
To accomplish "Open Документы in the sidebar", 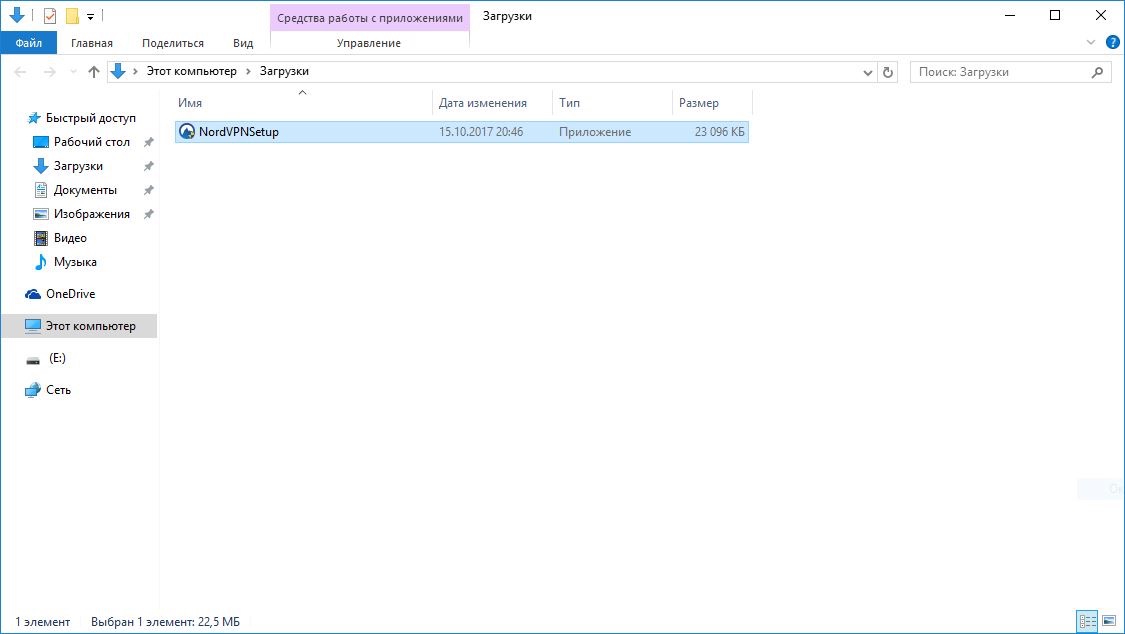I will pyautogui.click(x=85, y=190).
